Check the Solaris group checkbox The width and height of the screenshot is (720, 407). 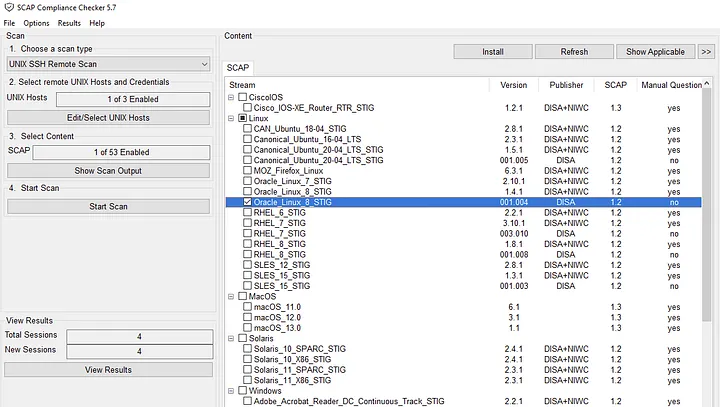tap(242, 339)
